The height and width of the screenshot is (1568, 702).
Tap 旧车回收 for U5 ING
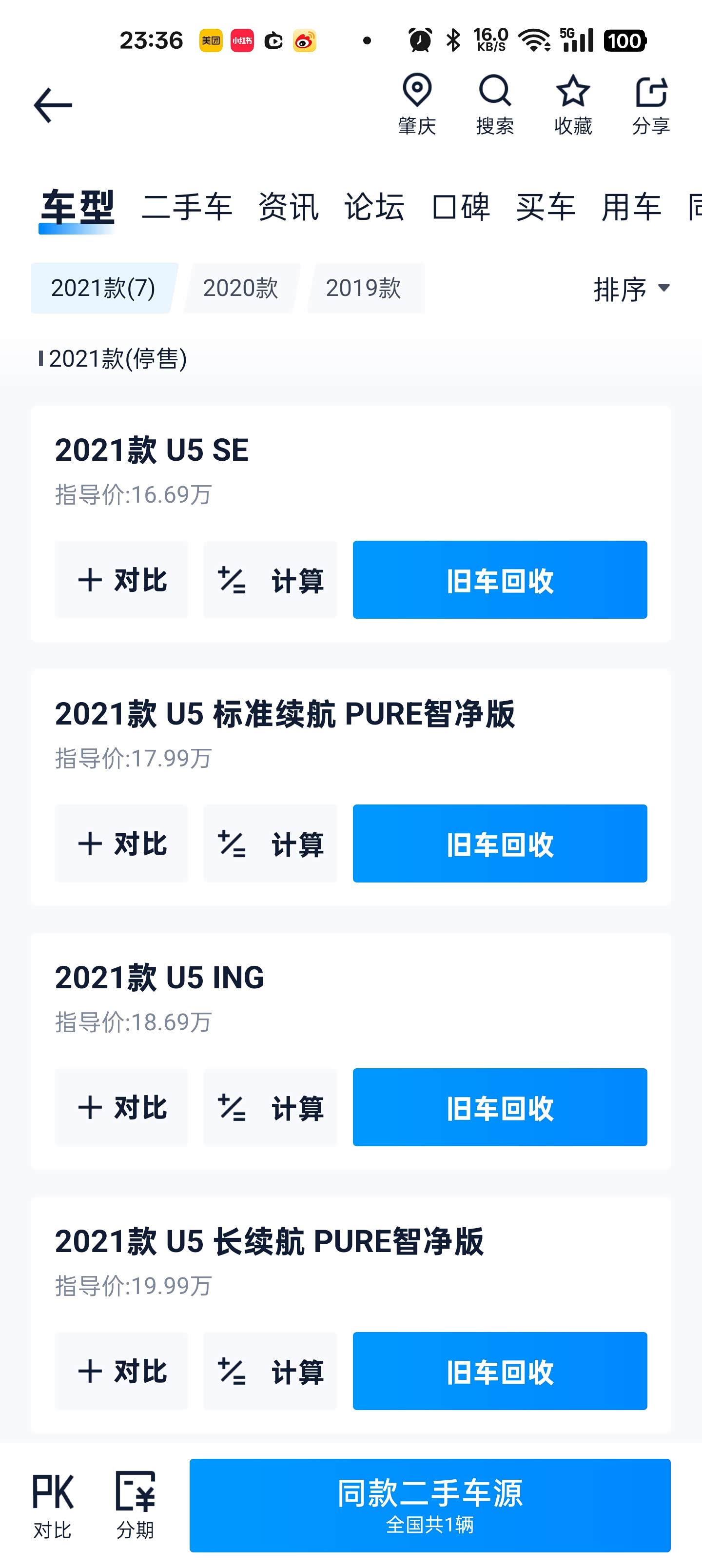500,1107
